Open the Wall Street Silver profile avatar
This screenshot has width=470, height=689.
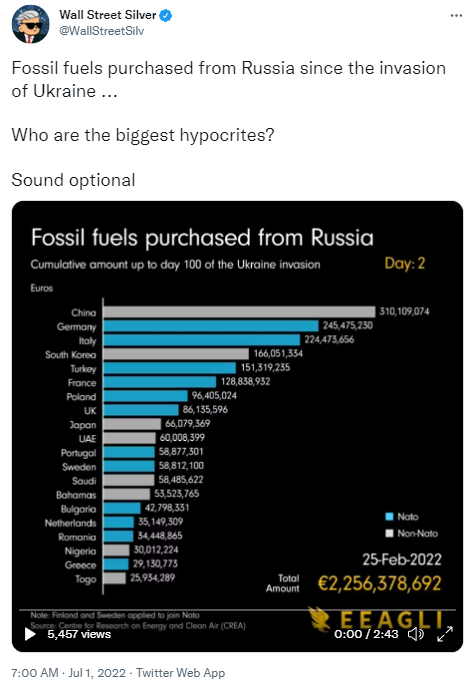30,24
